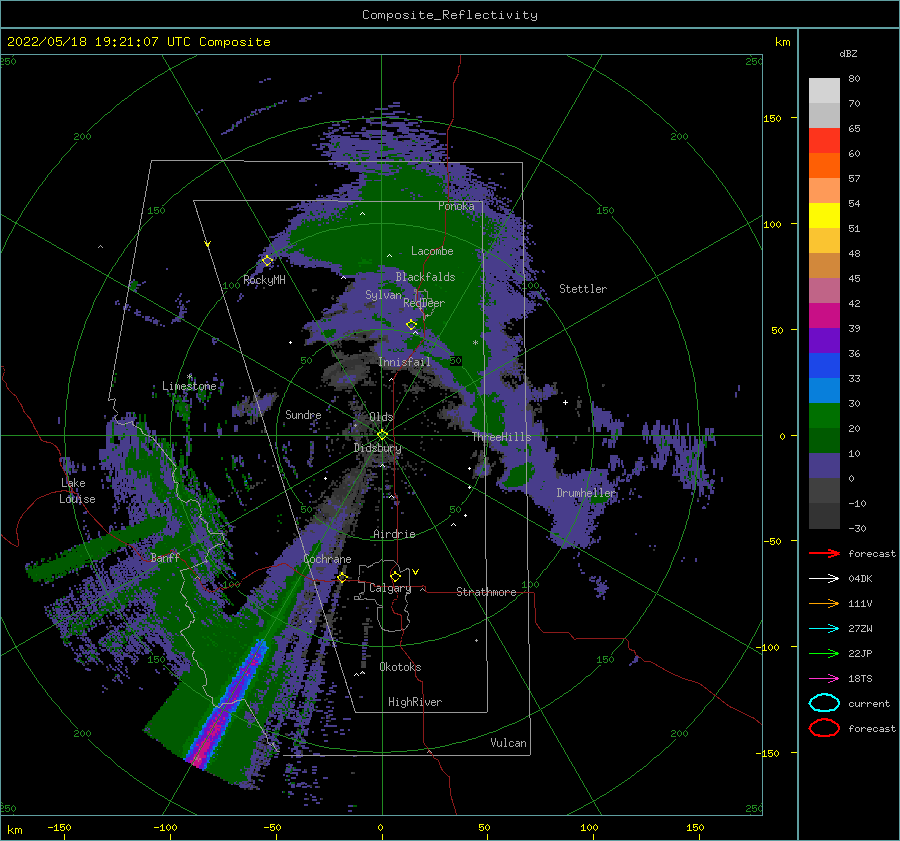Click the Blackfalds label

tap(425, 277)
